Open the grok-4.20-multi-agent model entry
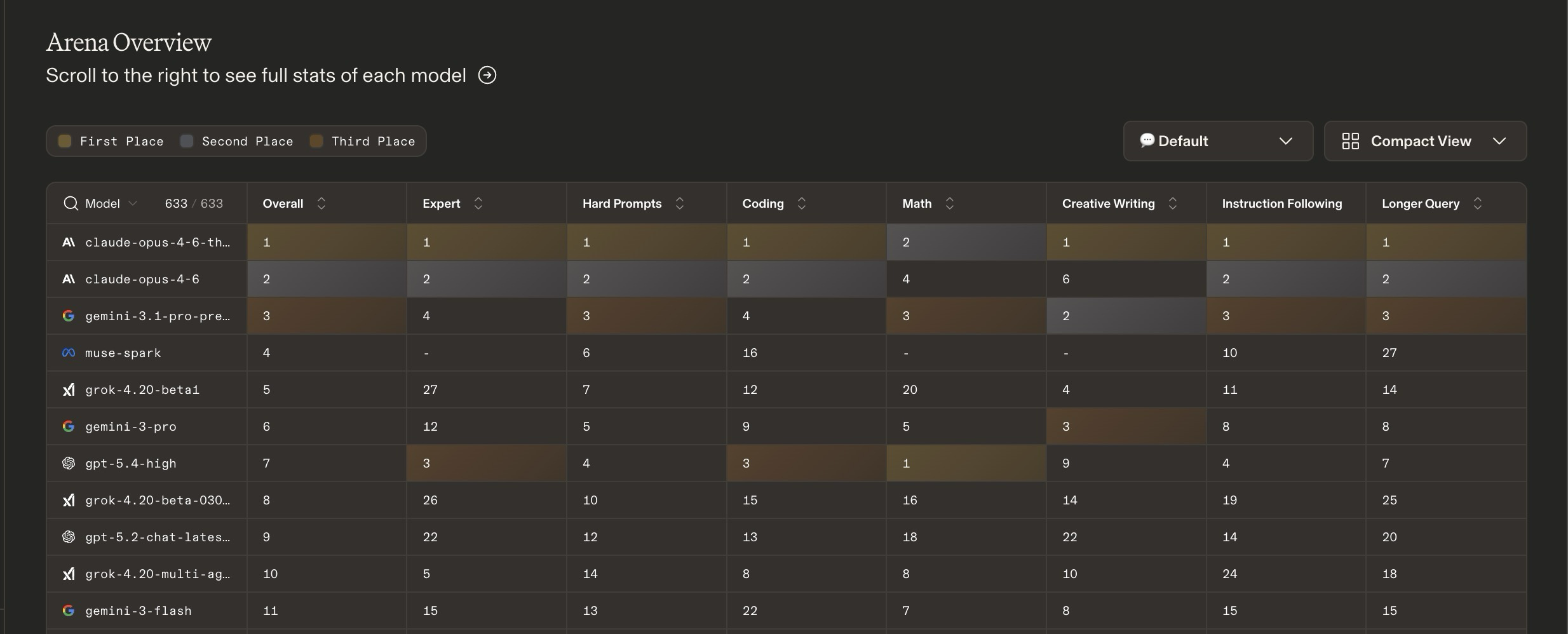The width and height of the screenshot is (1568, 634). pos(158,574)
